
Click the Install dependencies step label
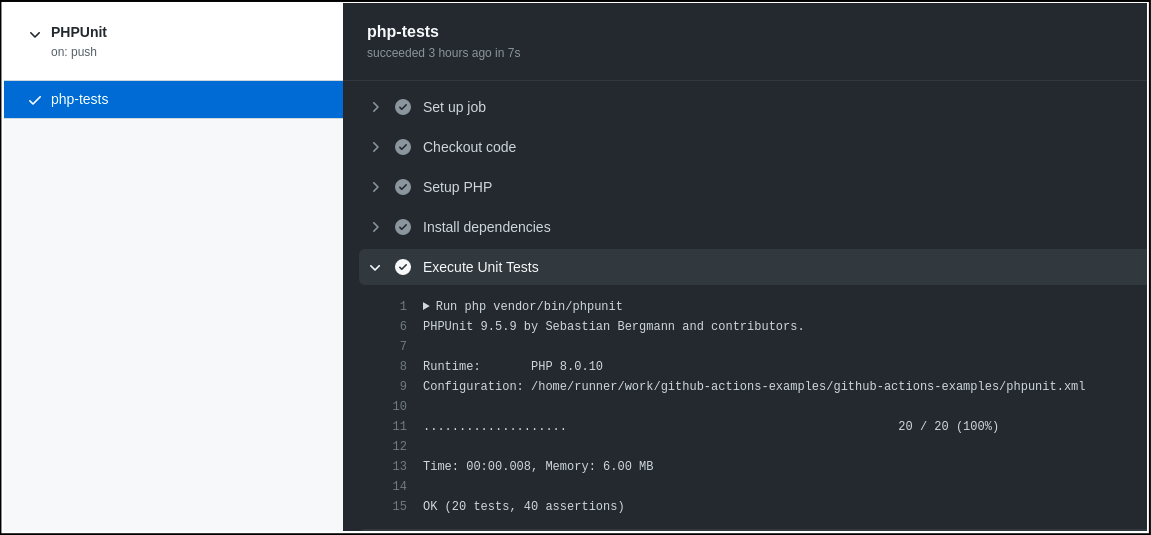[x=486, y=227]
